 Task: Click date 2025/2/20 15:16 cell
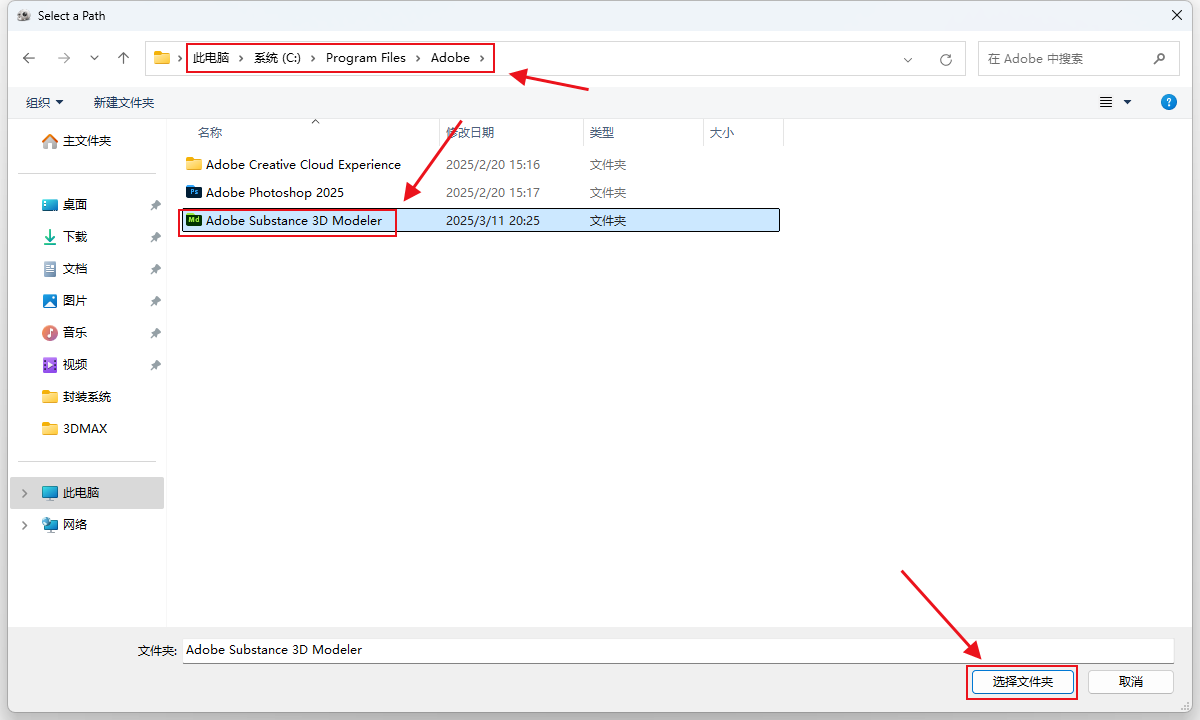493,164
